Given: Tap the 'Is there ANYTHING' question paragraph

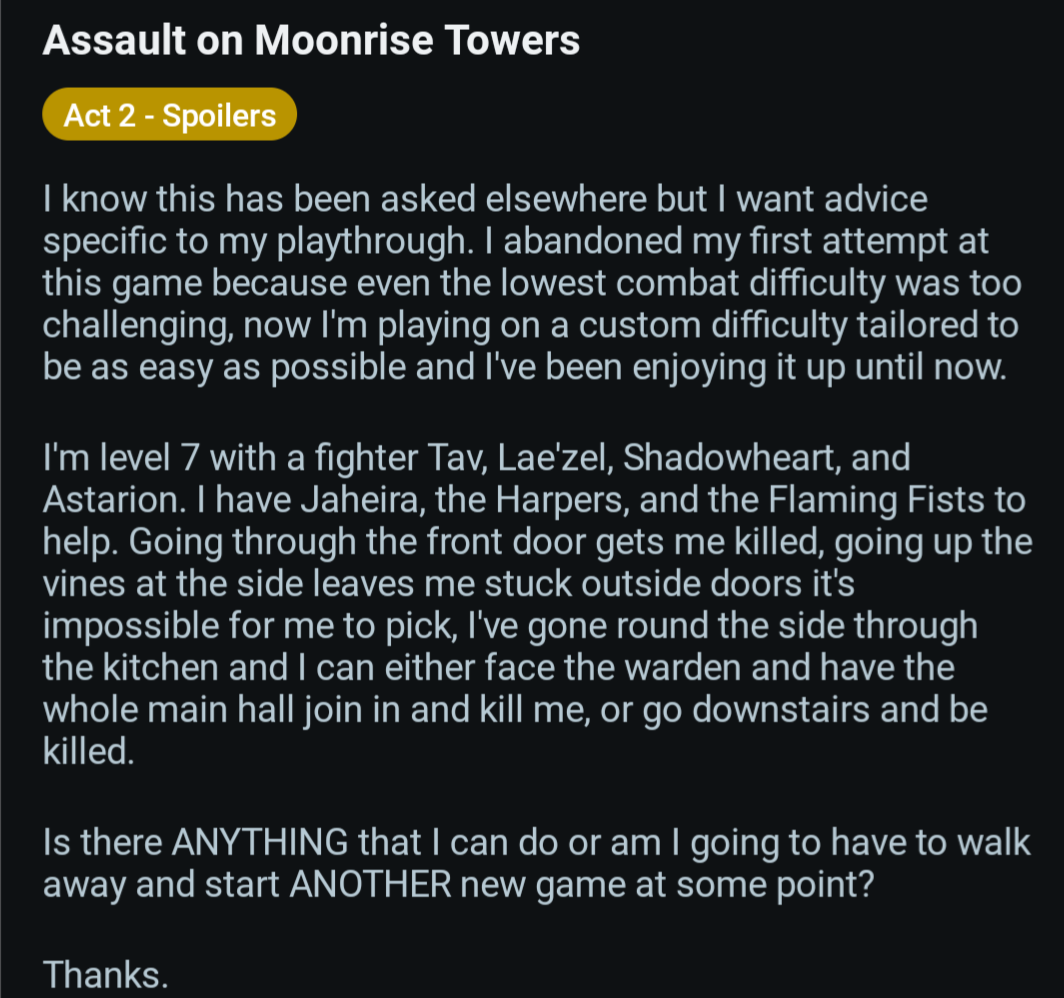Looking at the screenshot, I should [536, 863].
